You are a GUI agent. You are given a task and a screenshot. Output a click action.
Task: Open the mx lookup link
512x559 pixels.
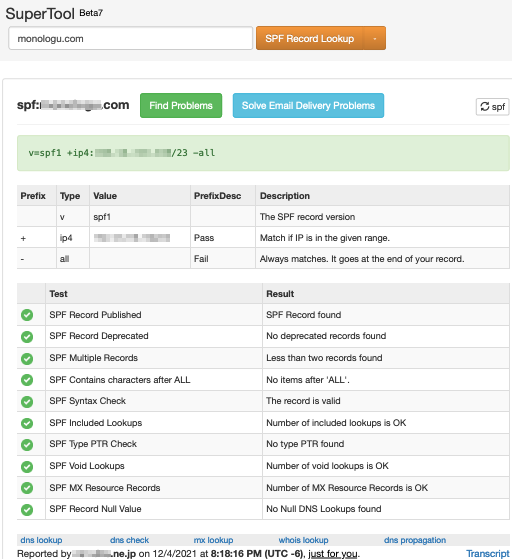[213, 540]
